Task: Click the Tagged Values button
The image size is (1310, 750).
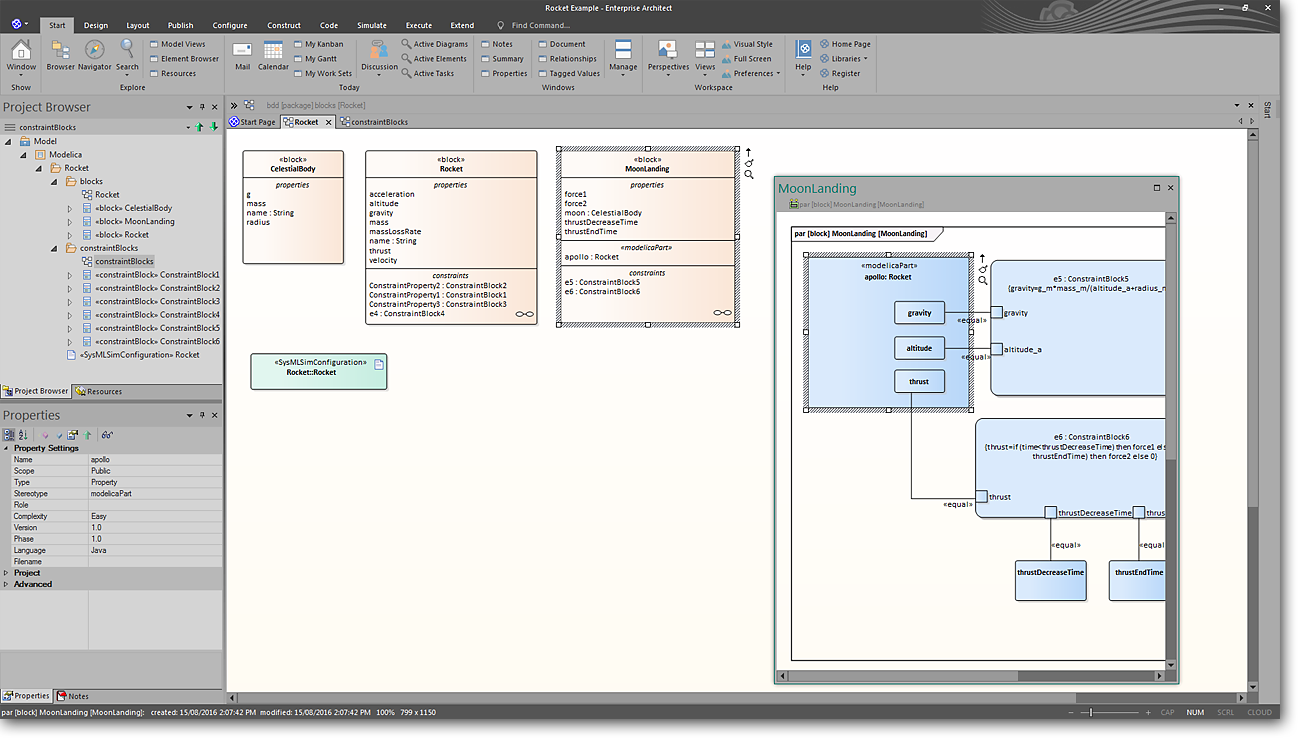Action: coord(574,73)
